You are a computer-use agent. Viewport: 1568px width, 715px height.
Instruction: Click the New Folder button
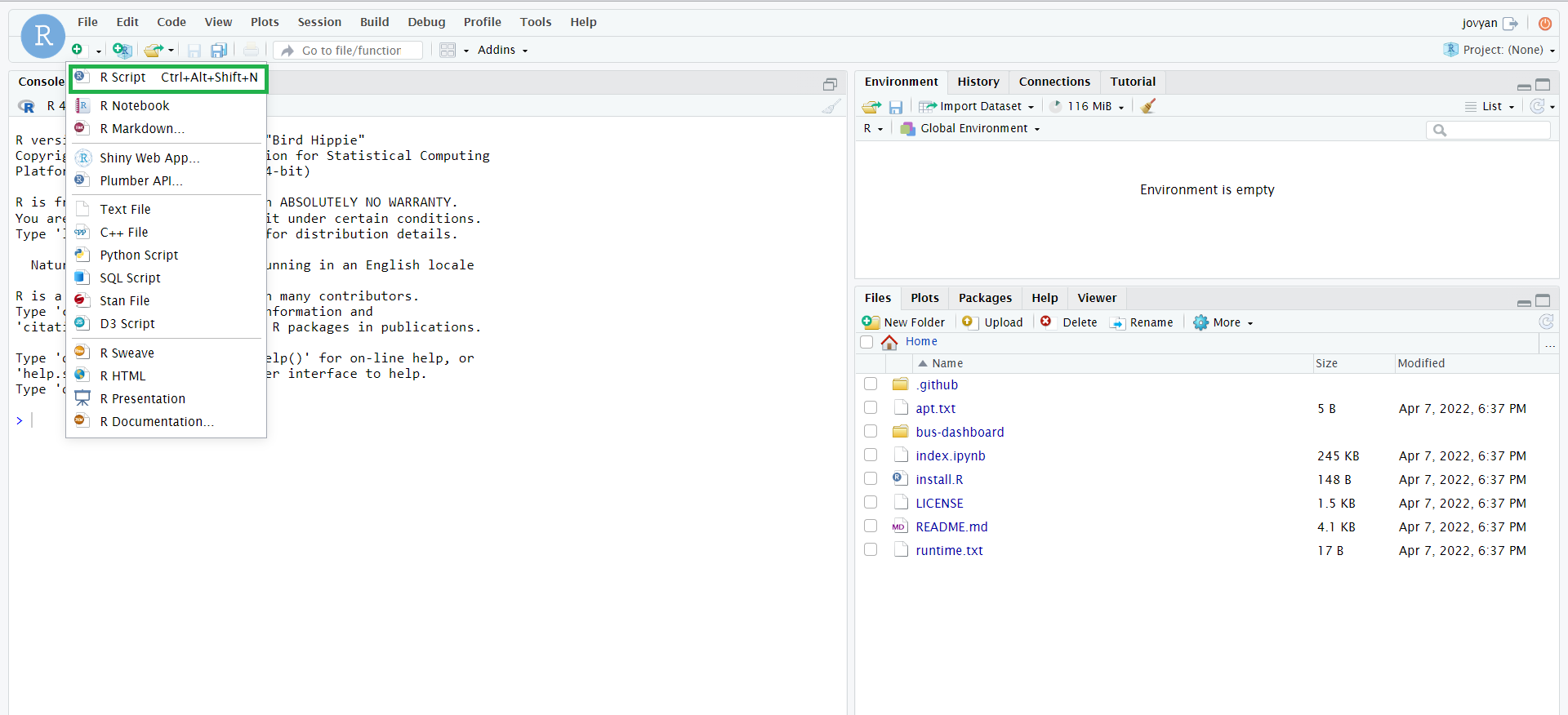click(903, 322)
